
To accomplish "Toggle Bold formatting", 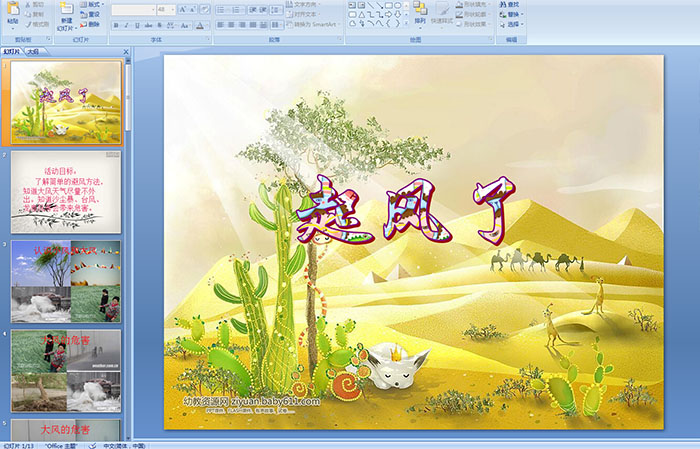I will (116, 25).
